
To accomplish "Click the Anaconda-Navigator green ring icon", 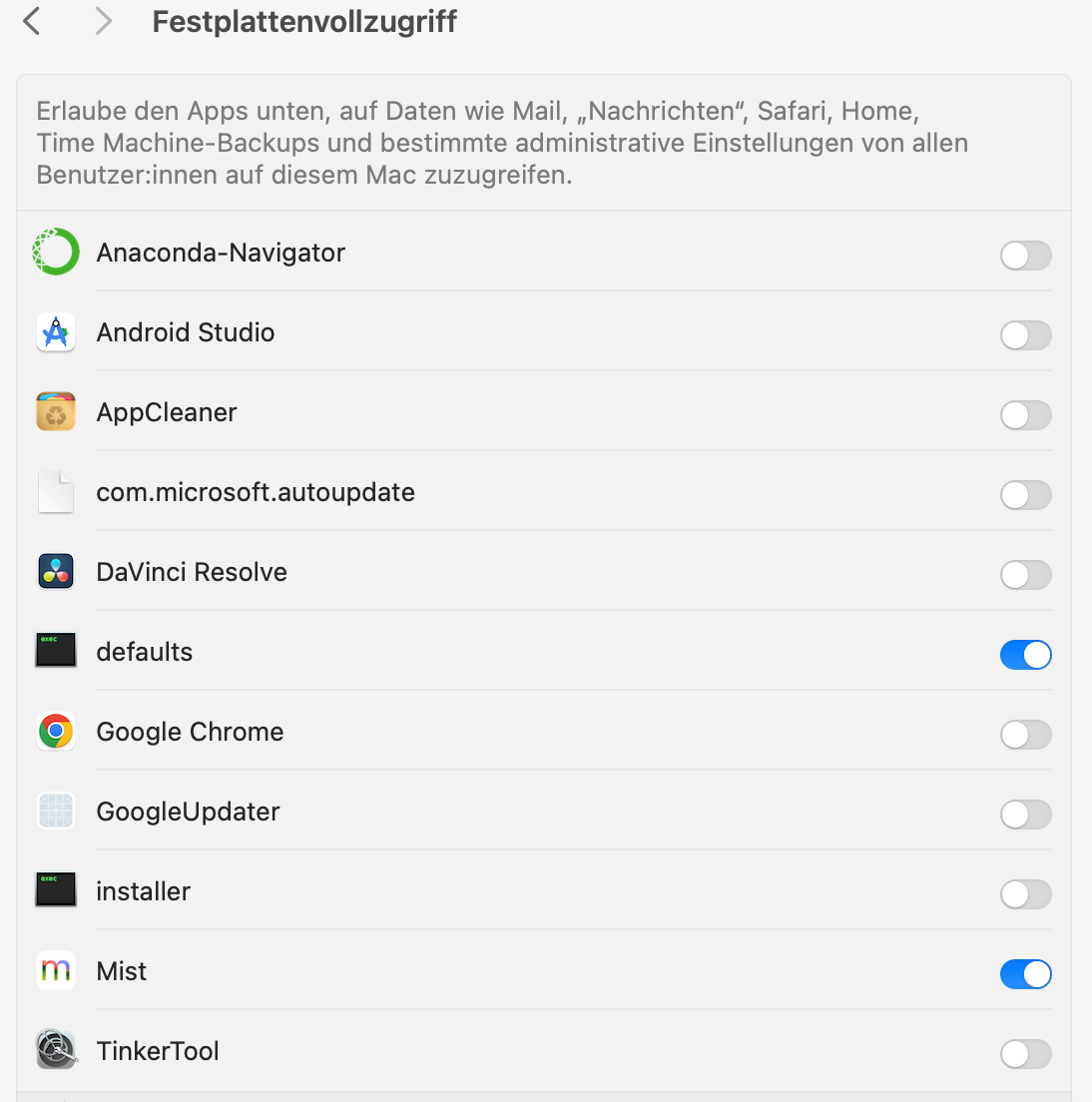I will (56, 252).
